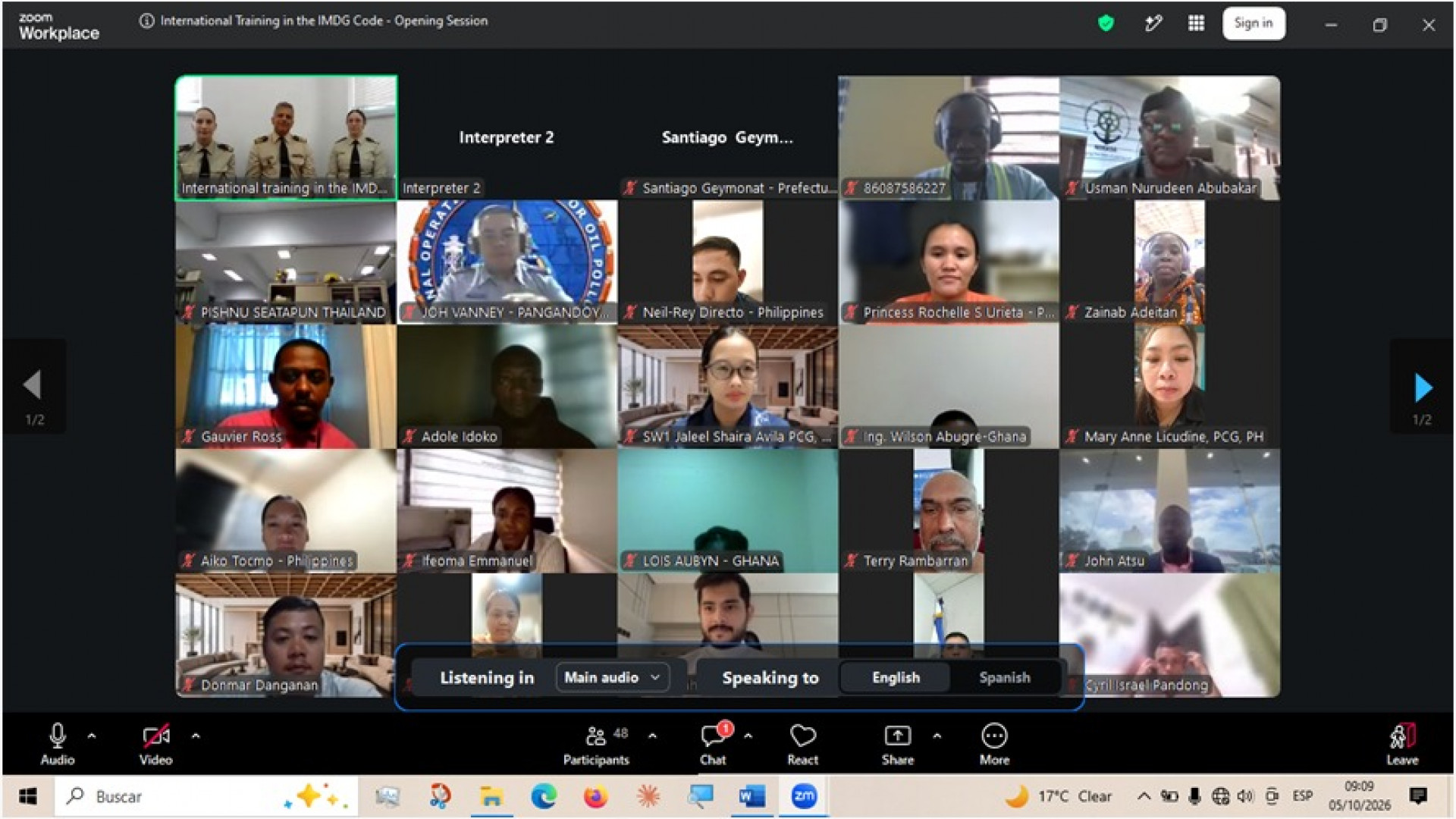This screenshot has height=819, width=1456.
Task: Open the view layout grid icon
Action: (x=1196, y=24)
